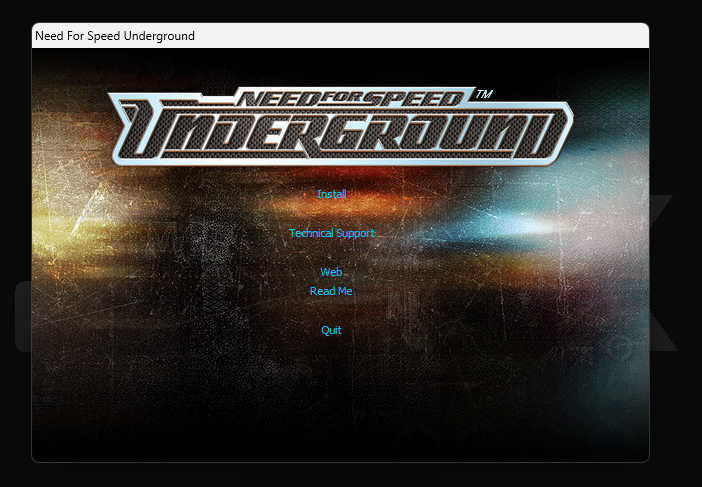View documentation through Read Me
This screenshot has height=487, width=702.
click(331, 291)
